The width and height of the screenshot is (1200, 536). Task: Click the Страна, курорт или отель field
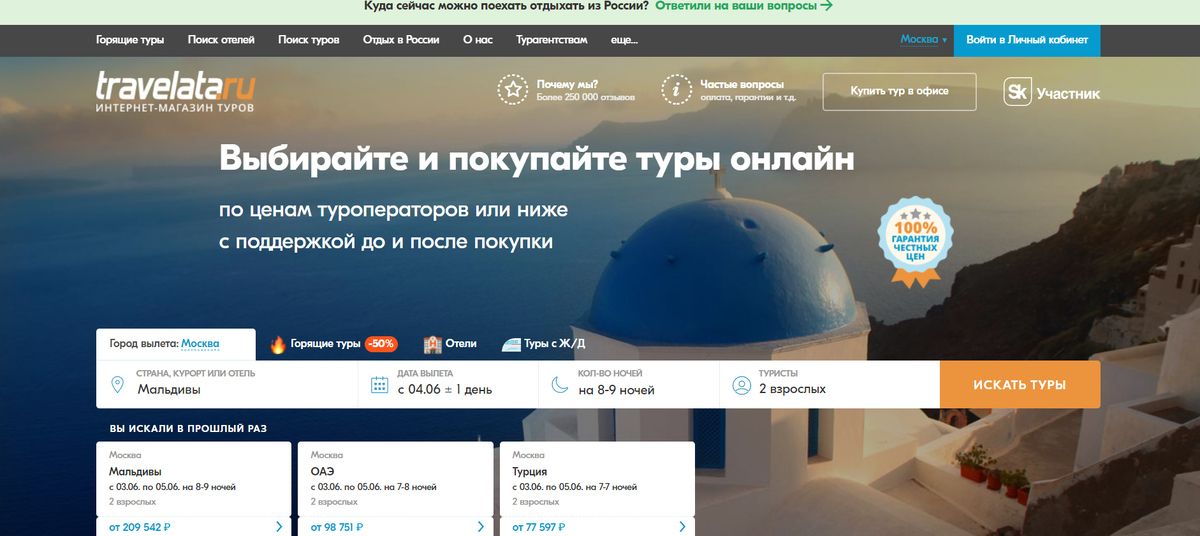coord(227,384)
